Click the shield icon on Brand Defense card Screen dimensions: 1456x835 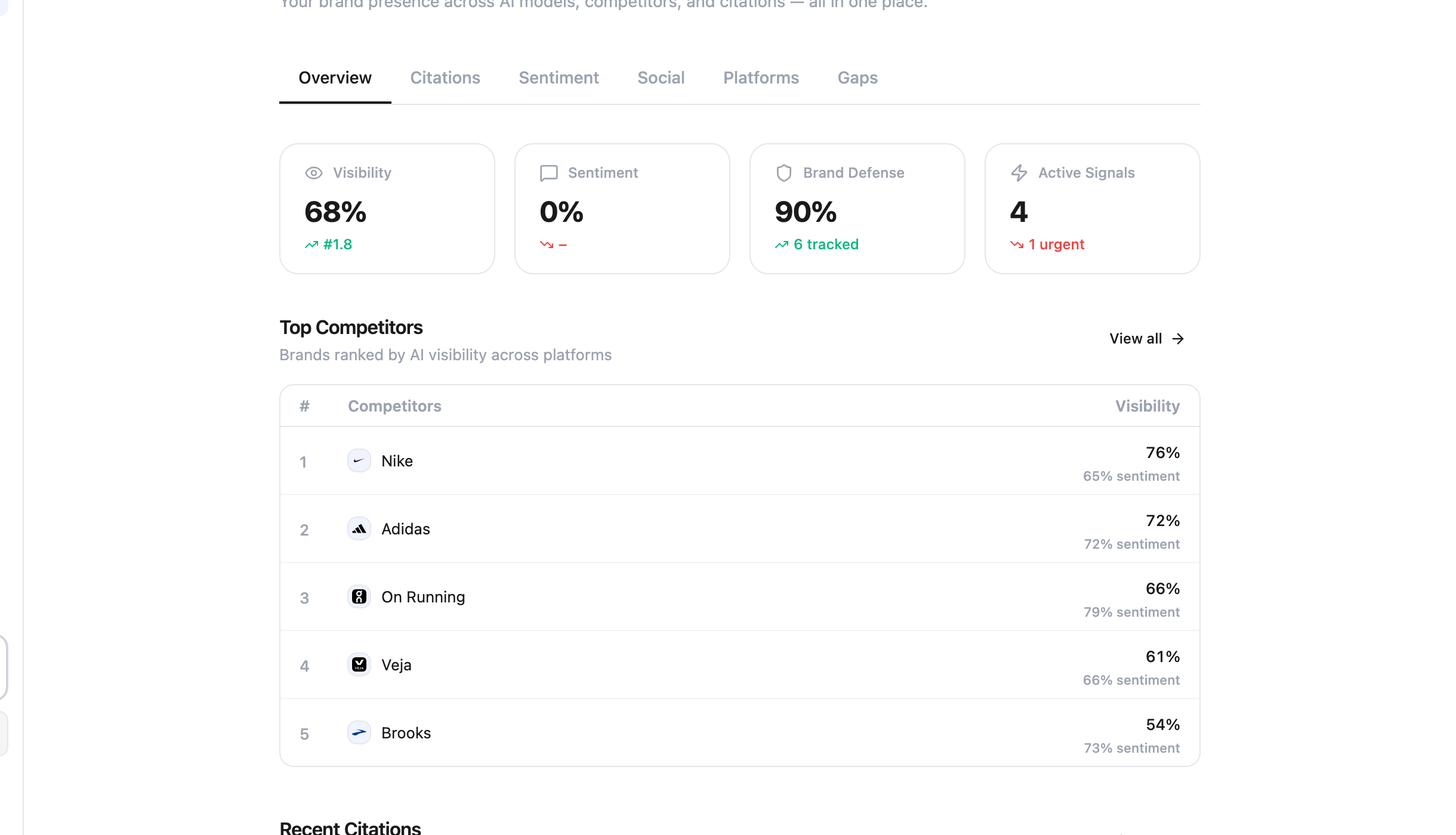[x=784, y=173]
